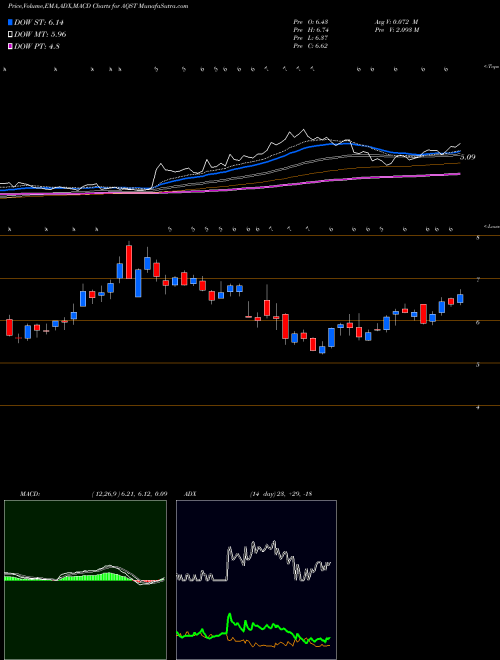The width and height of the screenshot is (500, 660).
Task: Click the price axis label 6
Action: coord(477,322)
